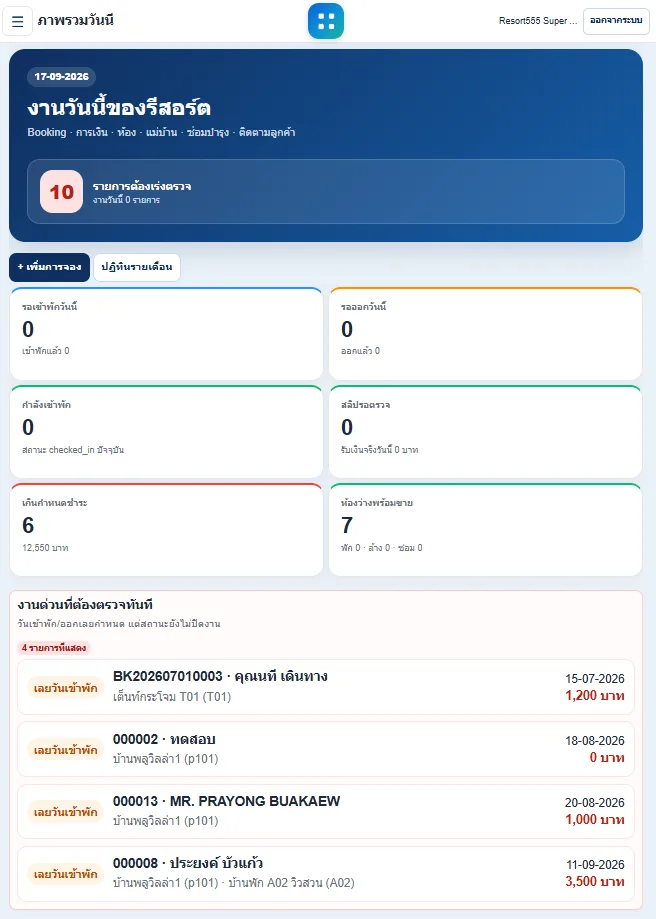Click the 12,550 บาท overdue total
The height and width of the screenshot is (919, 656).
pos(45,548)
